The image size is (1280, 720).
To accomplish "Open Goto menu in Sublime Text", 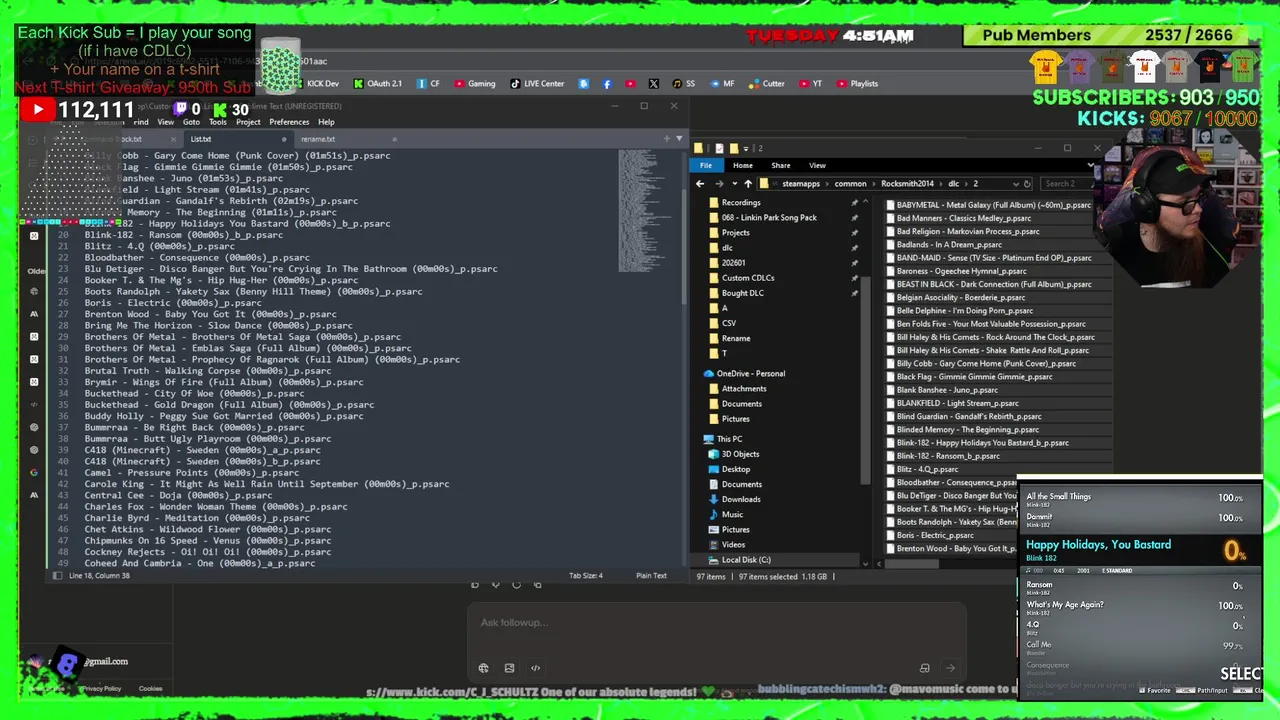I will [191, 122].
